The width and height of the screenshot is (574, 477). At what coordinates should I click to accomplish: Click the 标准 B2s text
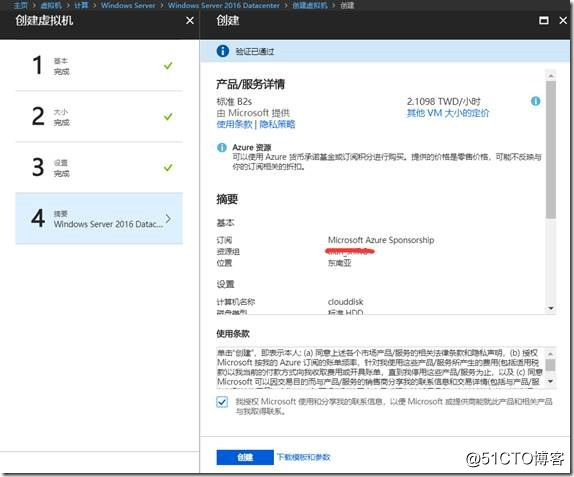(x=234, y=101)
